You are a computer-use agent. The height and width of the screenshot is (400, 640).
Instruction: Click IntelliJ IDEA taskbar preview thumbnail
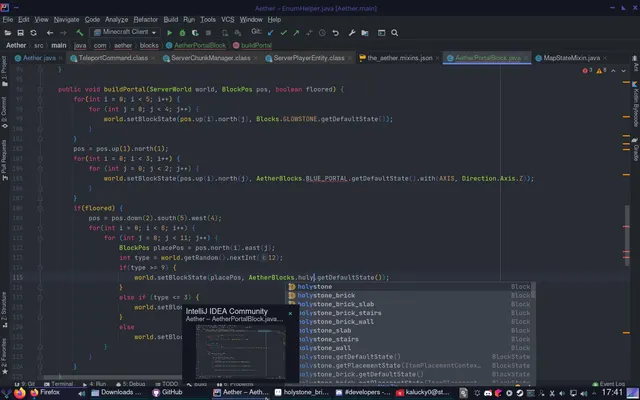(x=240, y=352)
